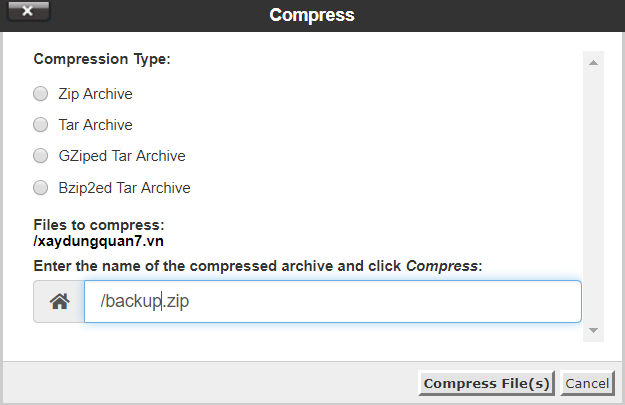This screenshot has width=625, height=405.
Task: Close the Compress dialog with the X button
Action: 28,11
